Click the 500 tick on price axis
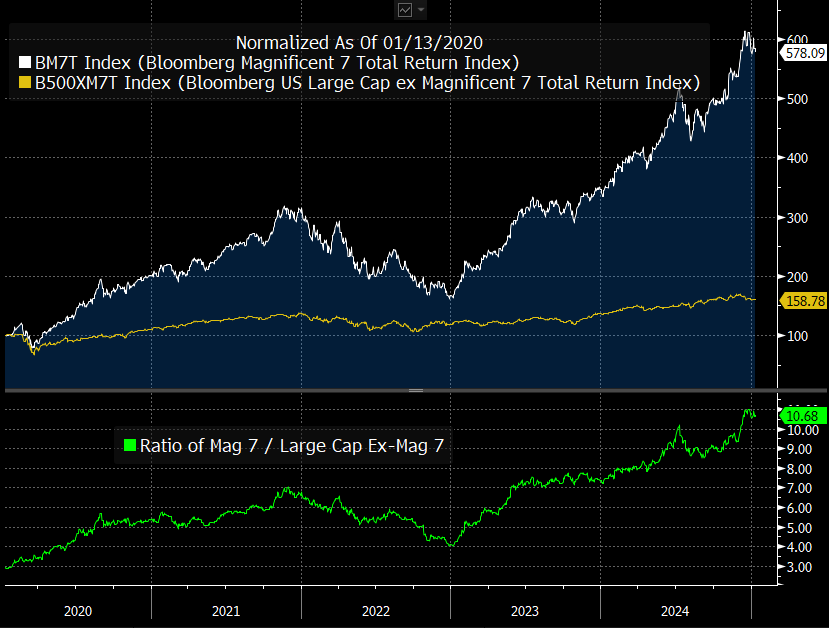 pos(797,99)
